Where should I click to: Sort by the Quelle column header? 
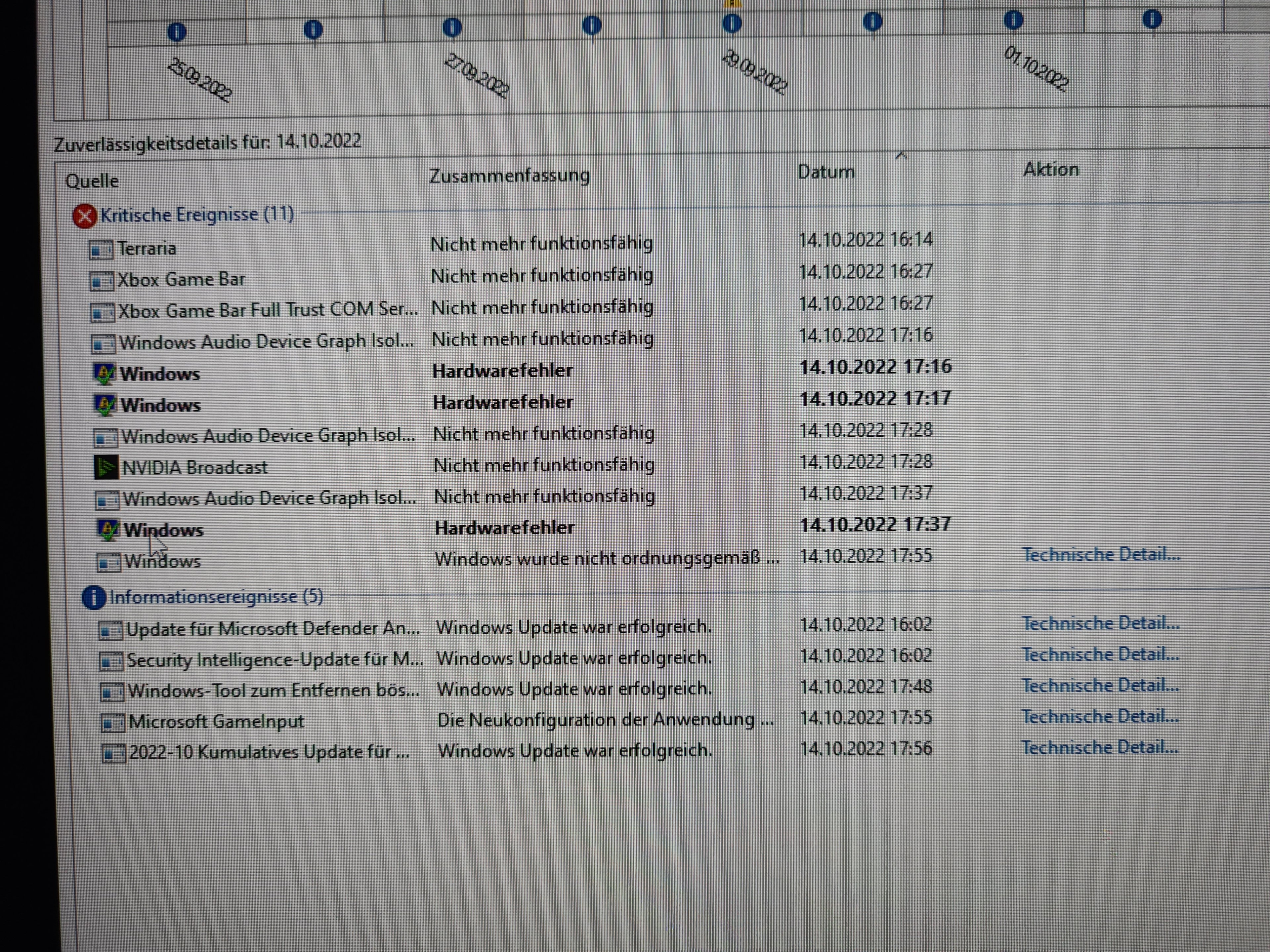92,181
